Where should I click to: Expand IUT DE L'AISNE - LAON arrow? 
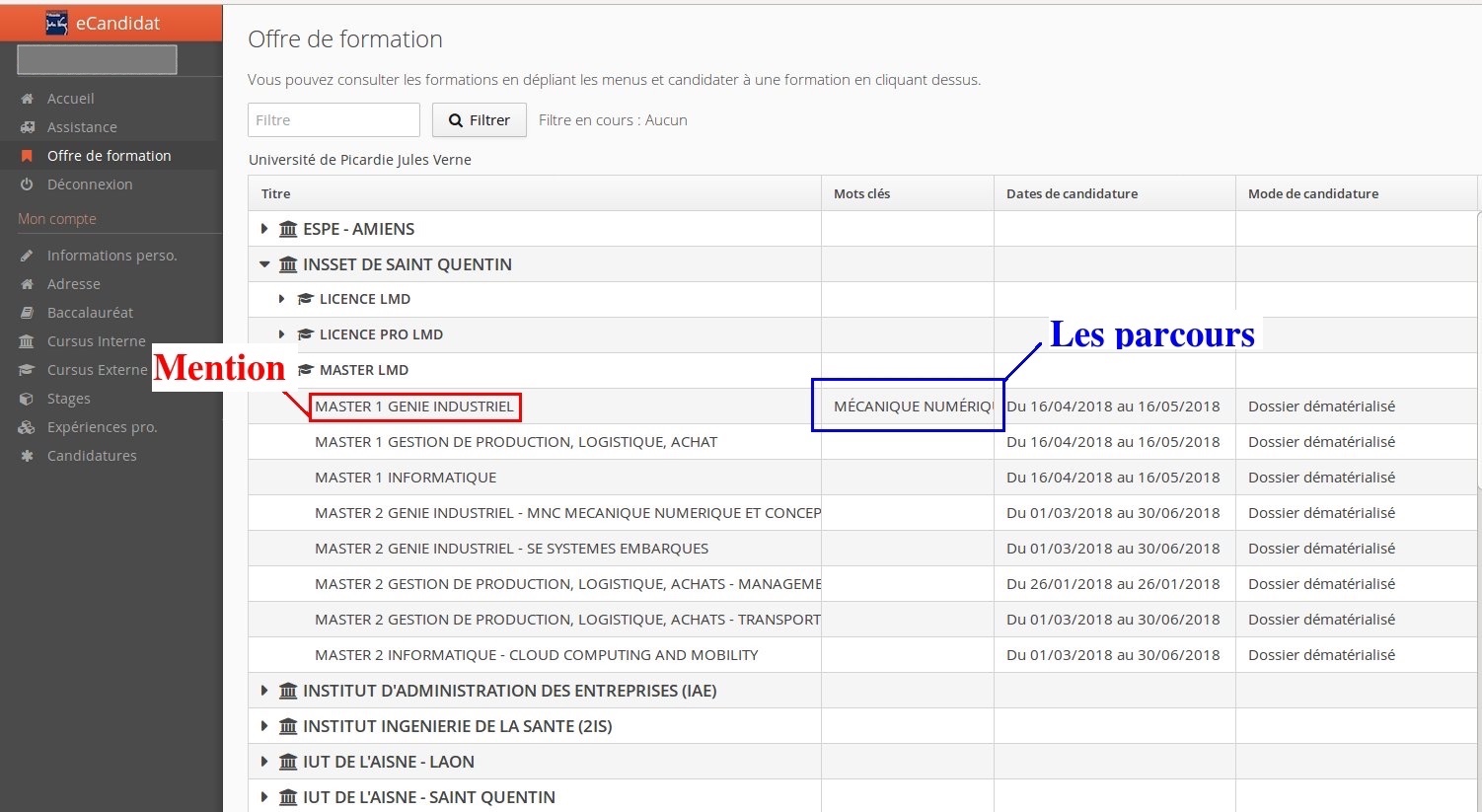[264, 762]
